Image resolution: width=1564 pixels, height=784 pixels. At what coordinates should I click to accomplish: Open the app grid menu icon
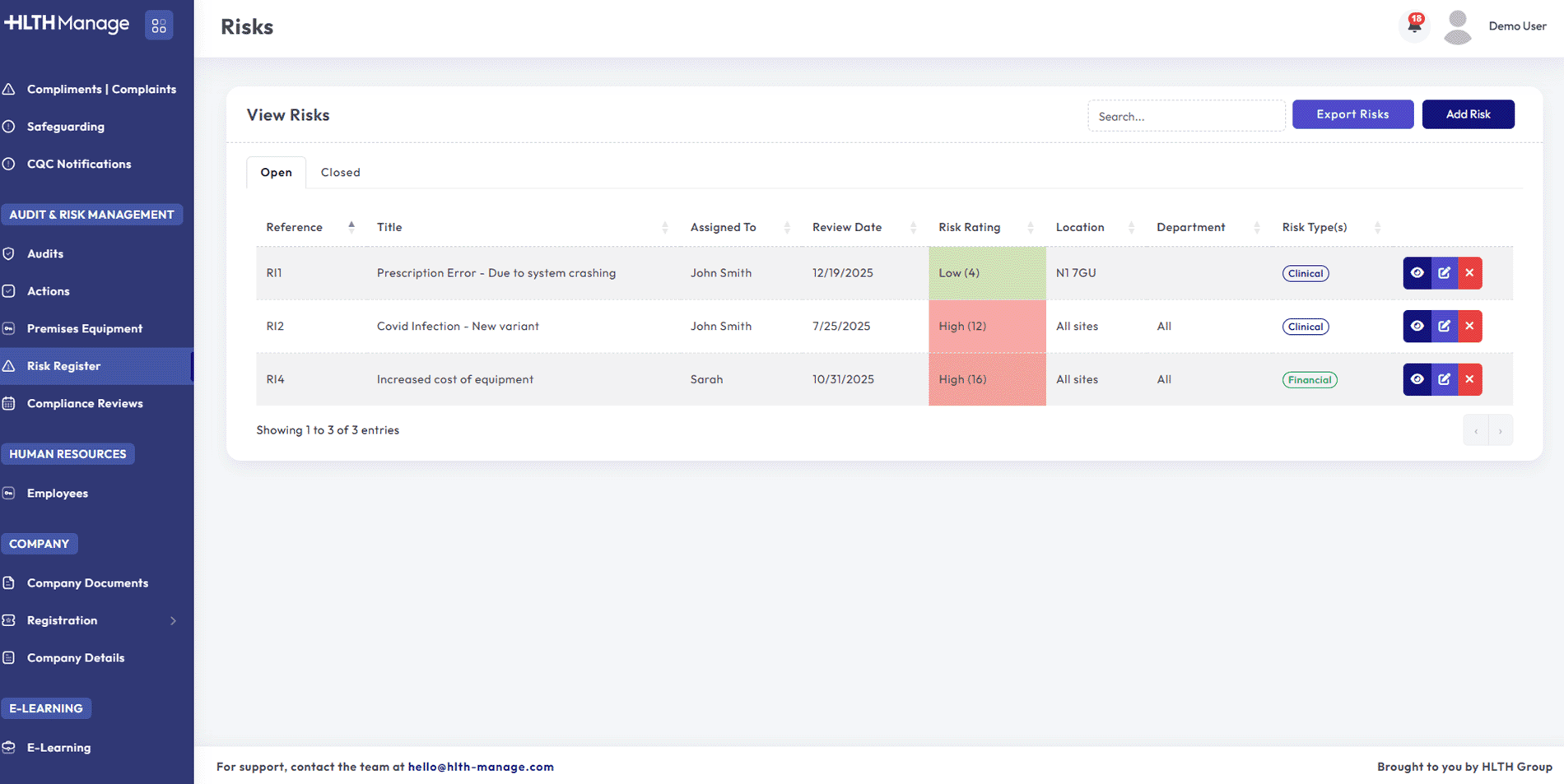click(x=159, y=26)
